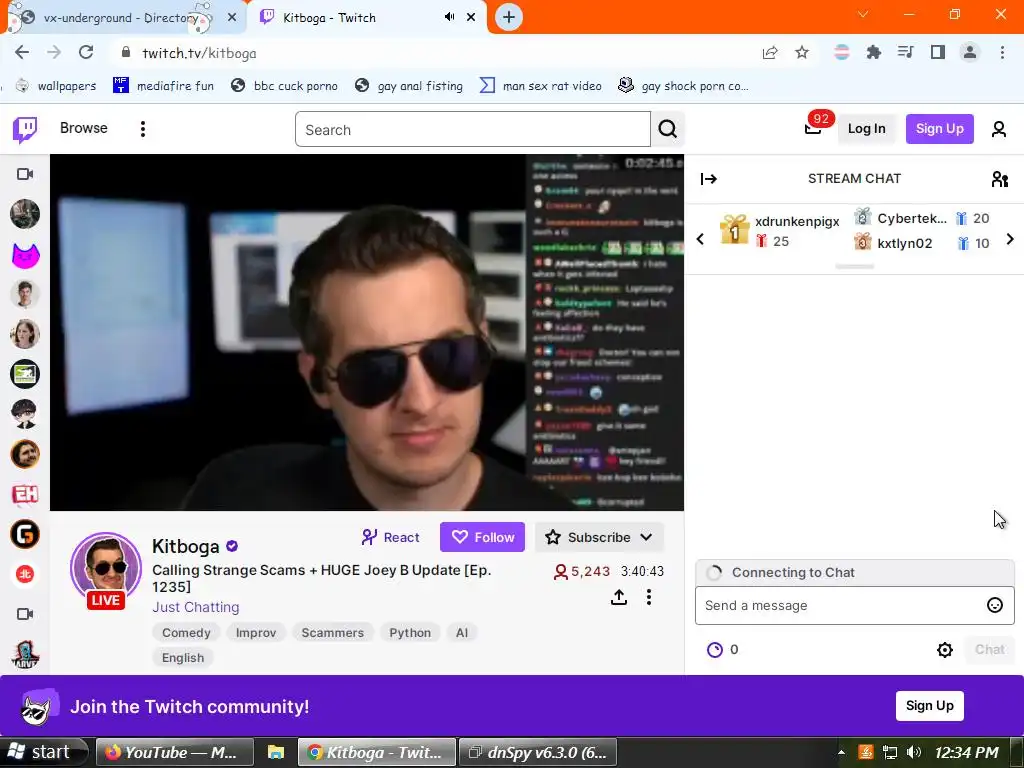Reload the page in Chrome
1024x768 pixels.
pyautogui.click(x=86, y=53)
